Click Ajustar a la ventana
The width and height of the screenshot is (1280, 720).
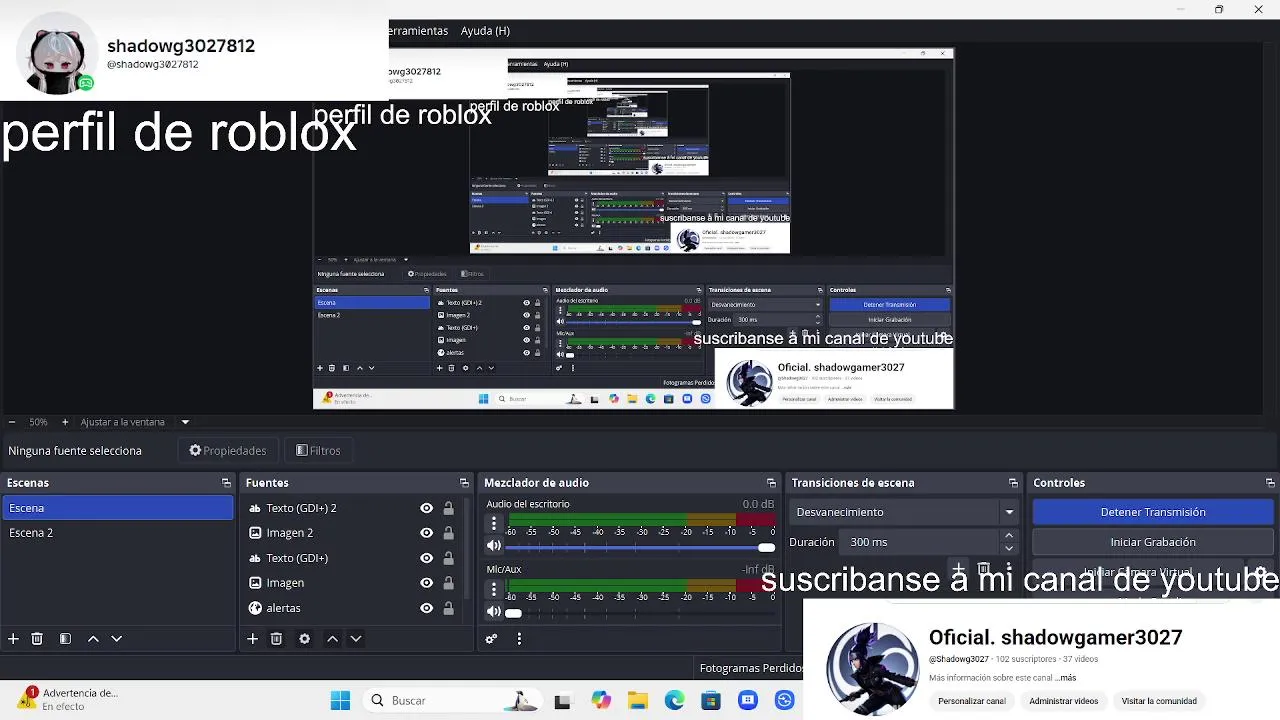point(123,422)
